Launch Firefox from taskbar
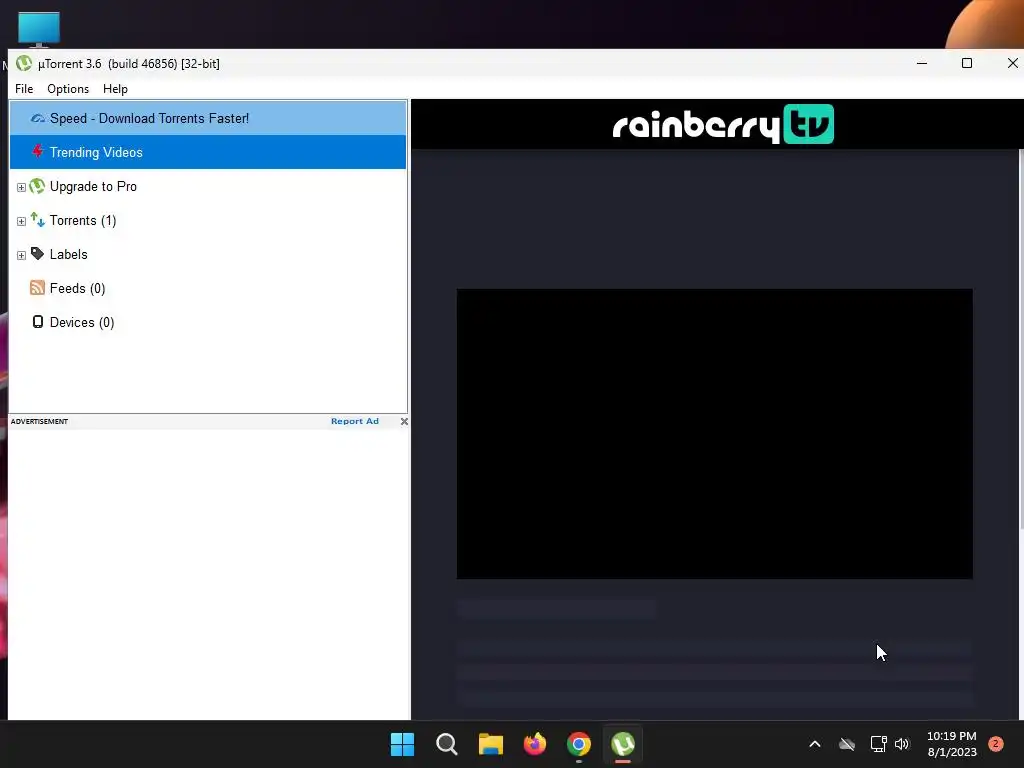1024x768 pixels. pos(535,744)
